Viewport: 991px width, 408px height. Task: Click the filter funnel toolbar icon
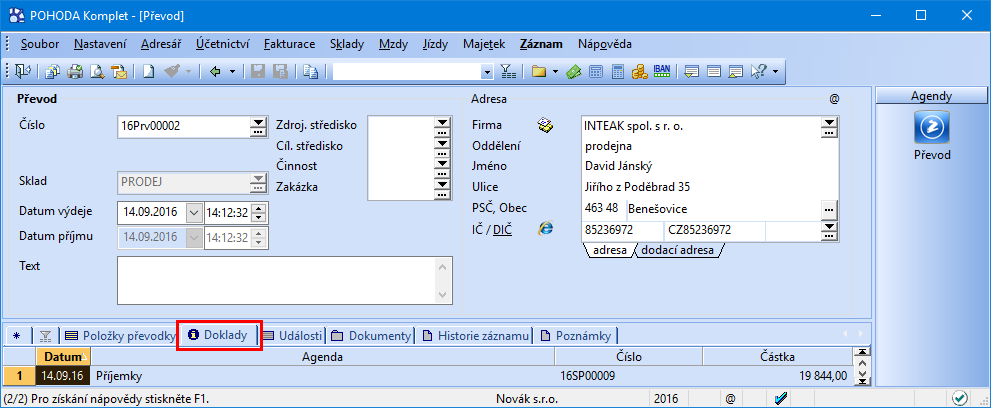(x=508, y=71)
